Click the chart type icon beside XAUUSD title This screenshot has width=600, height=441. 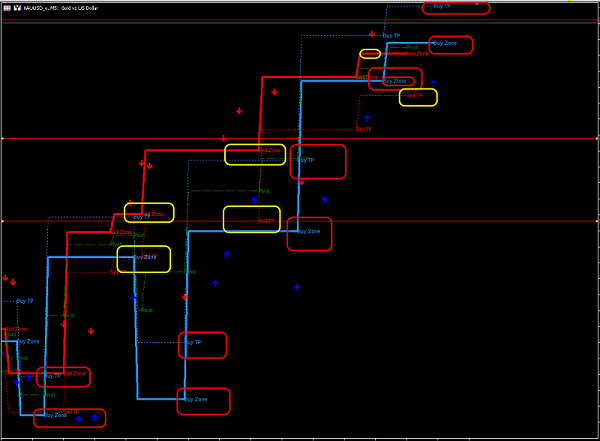click(17, 8)
